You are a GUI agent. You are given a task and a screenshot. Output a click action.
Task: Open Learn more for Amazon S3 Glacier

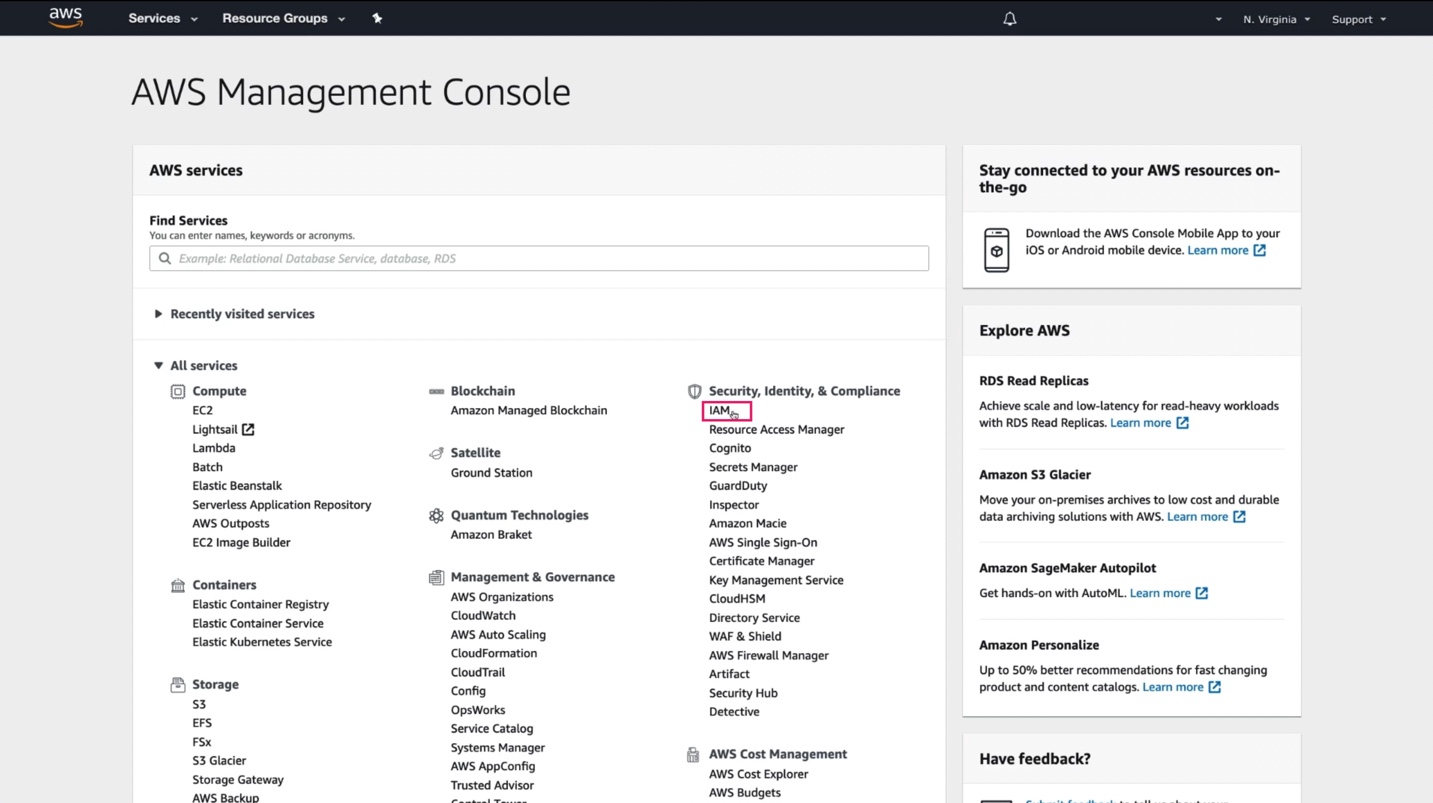click(1198, 517)
